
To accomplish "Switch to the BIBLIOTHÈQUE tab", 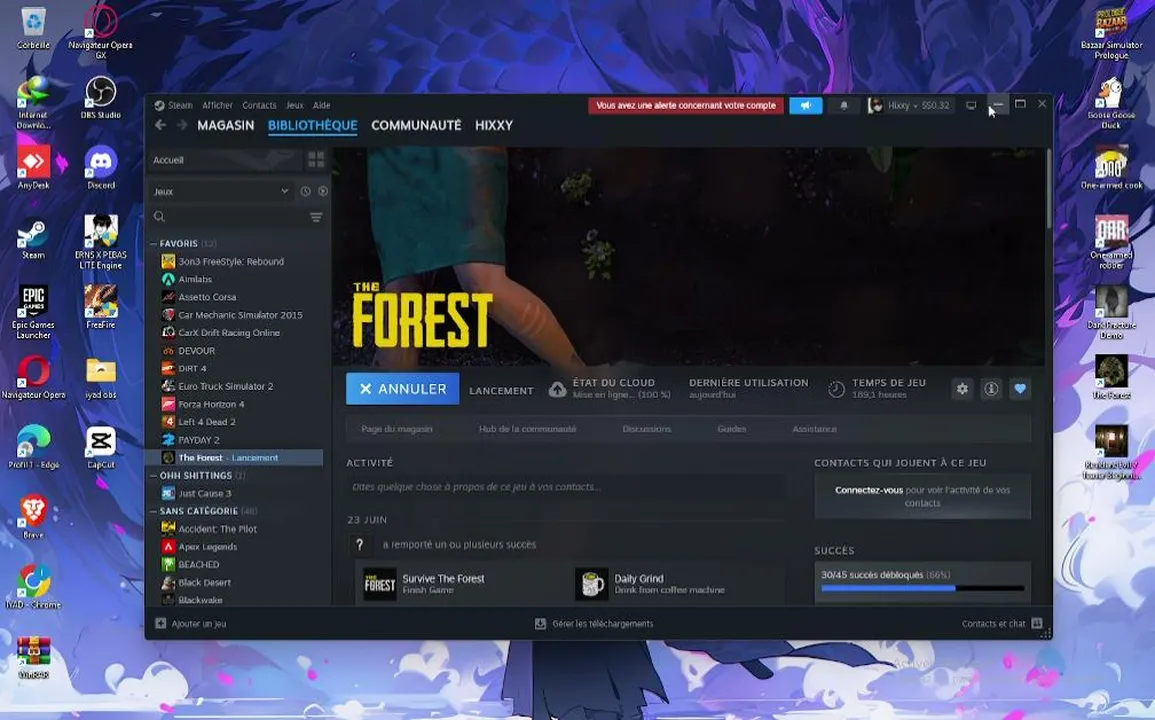I will click(312, 125).
